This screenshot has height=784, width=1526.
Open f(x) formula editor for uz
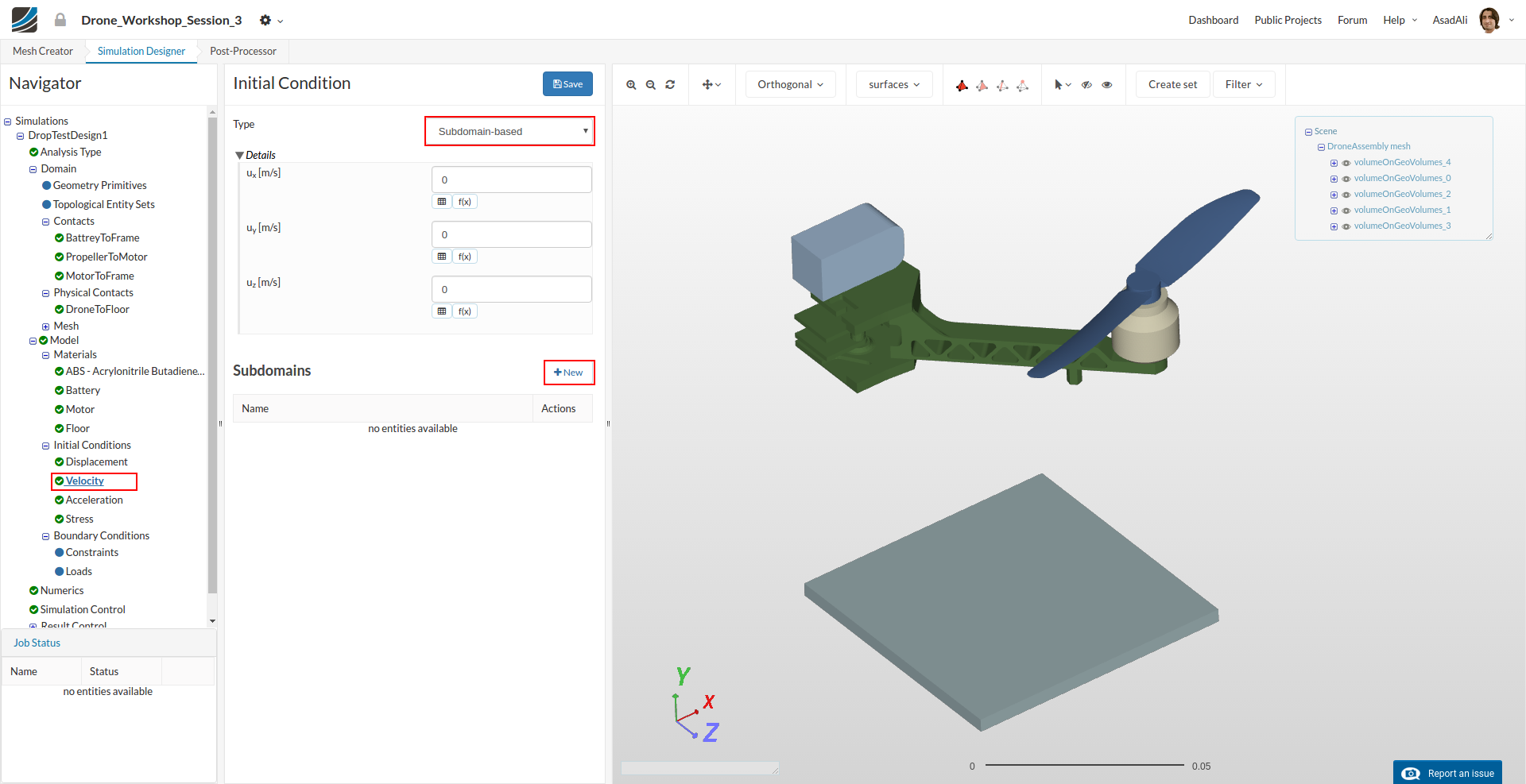(x=465, y=311)
